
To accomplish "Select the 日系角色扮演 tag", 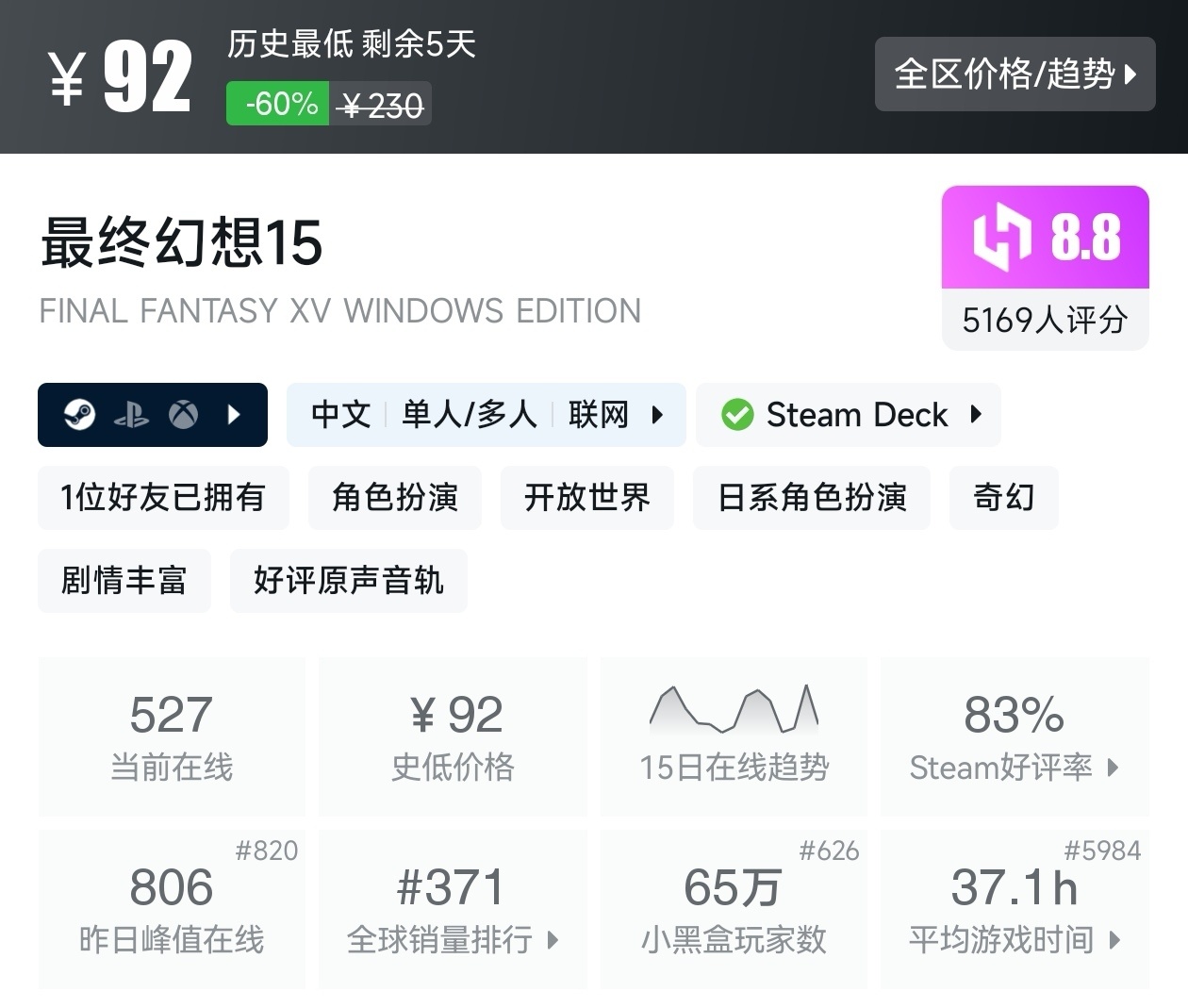I will pos(811,497).
